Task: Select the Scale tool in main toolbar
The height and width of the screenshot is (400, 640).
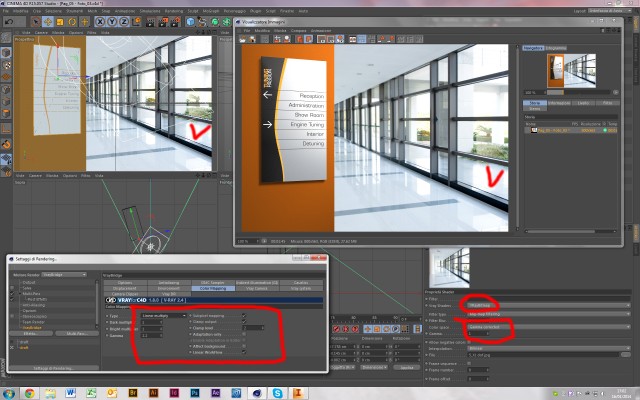Action: 60,22
